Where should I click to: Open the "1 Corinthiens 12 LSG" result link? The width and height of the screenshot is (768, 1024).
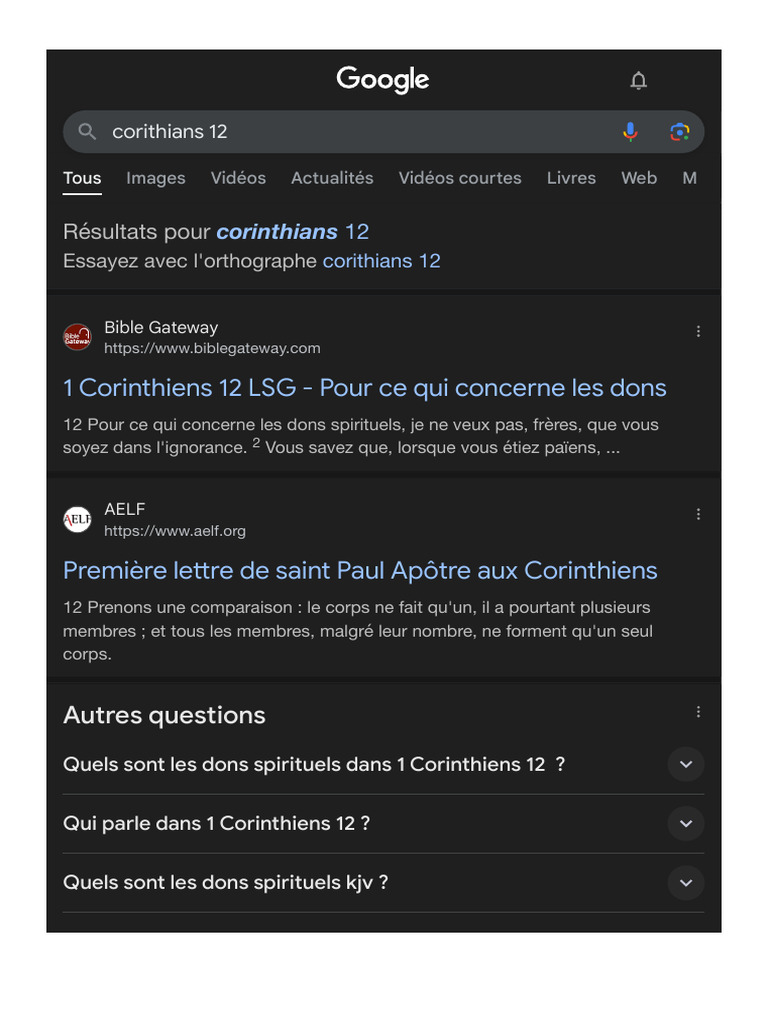364,388
